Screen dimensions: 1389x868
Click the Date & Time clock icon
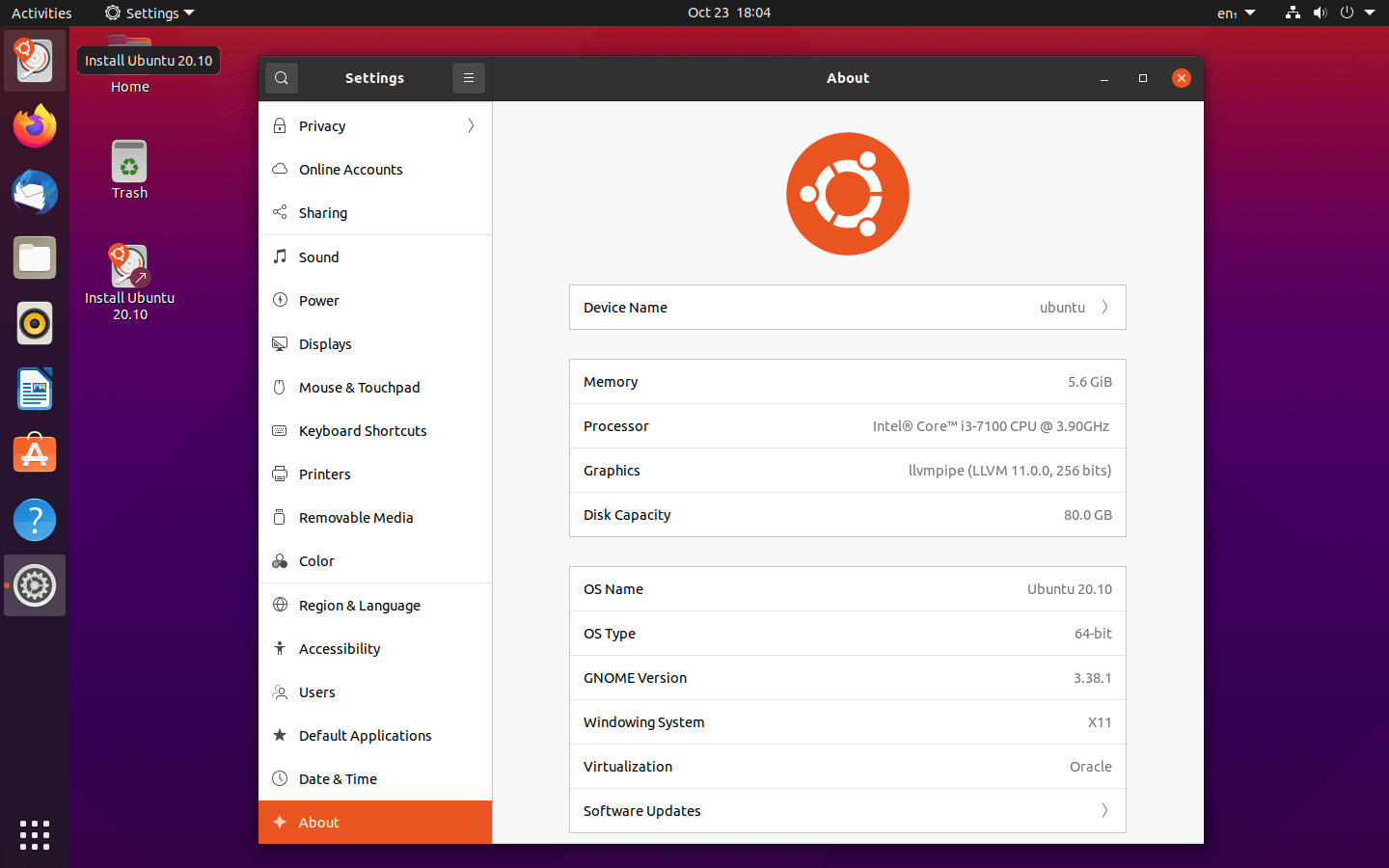pos(280,778)
